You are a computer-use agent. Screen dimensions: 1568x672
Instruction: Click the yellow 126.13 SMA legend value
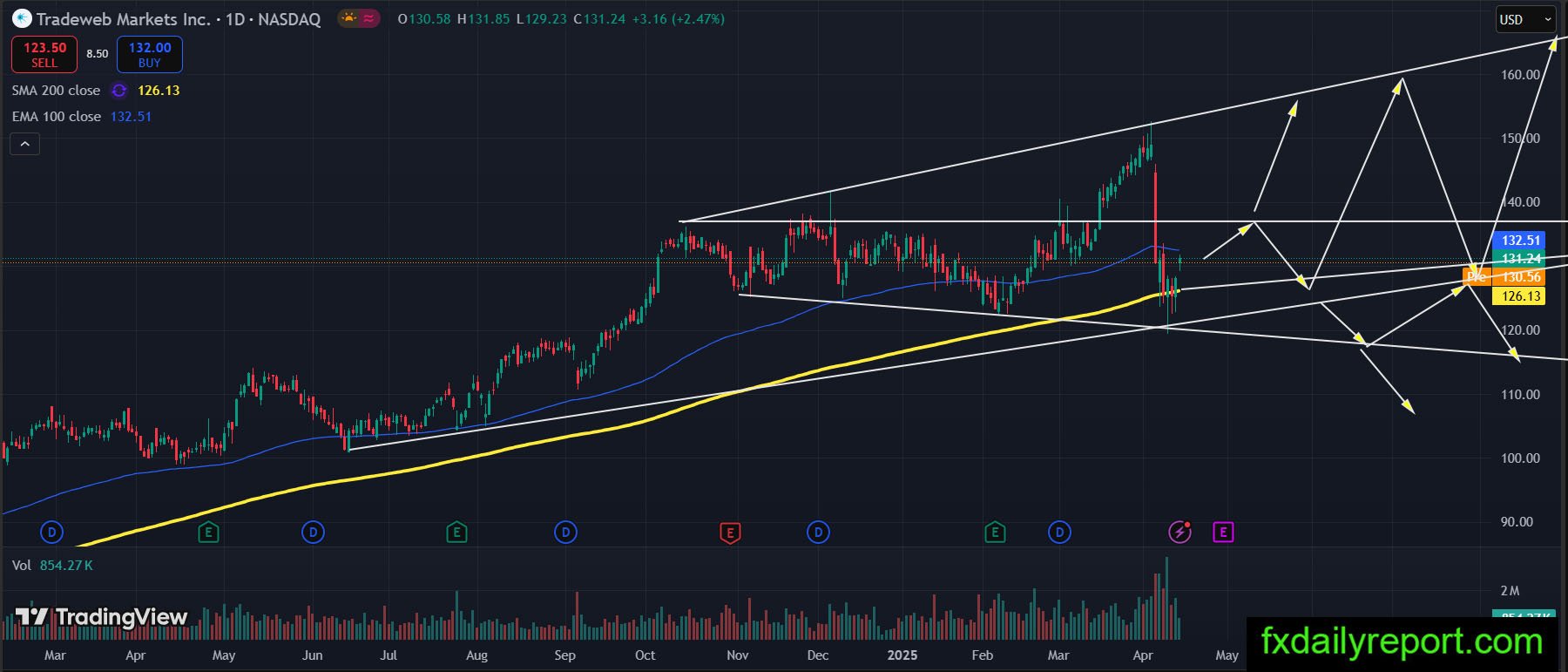[159, 91]
